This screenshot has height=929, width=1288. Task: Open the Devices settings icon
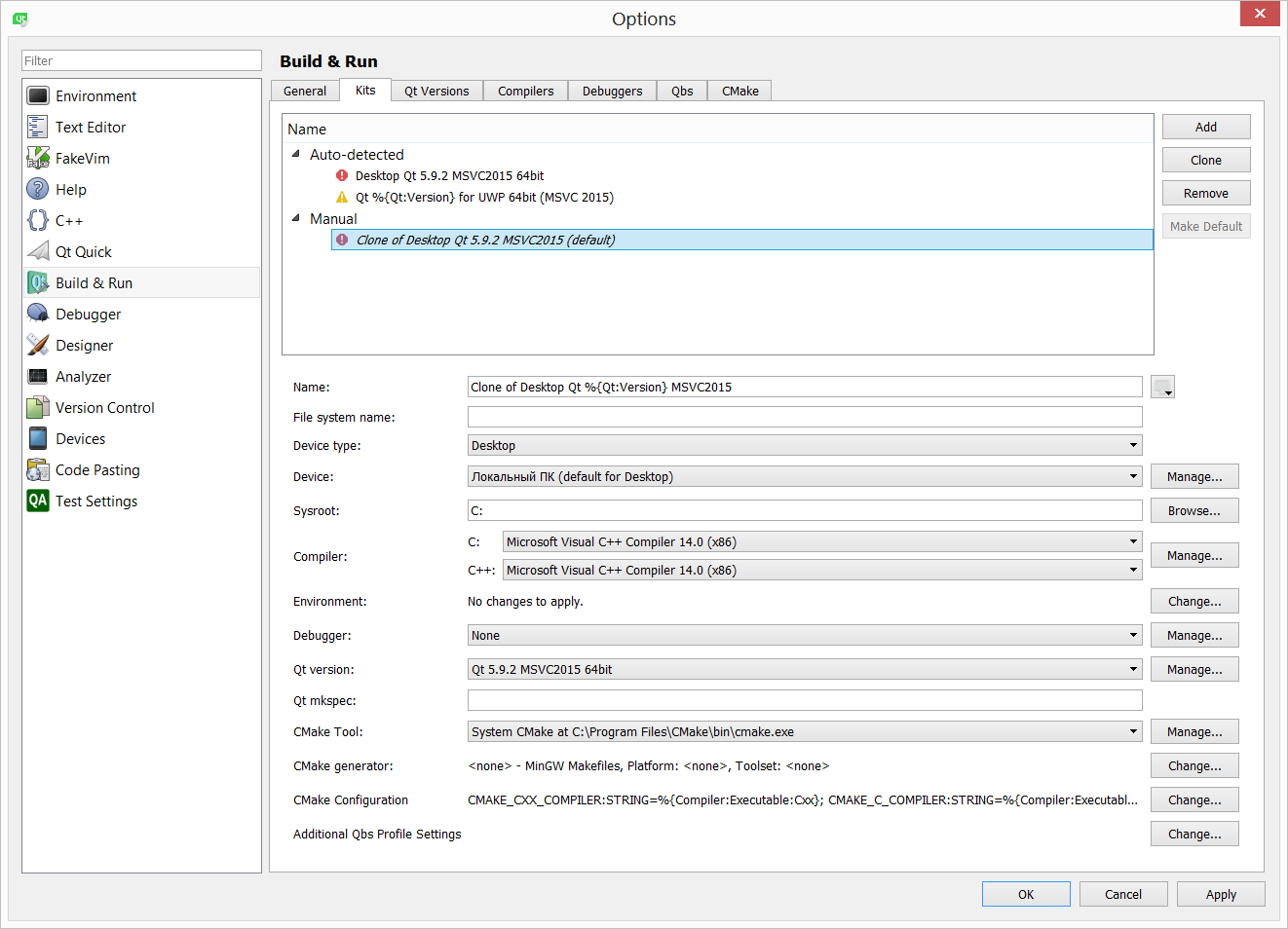pos(38,438)
